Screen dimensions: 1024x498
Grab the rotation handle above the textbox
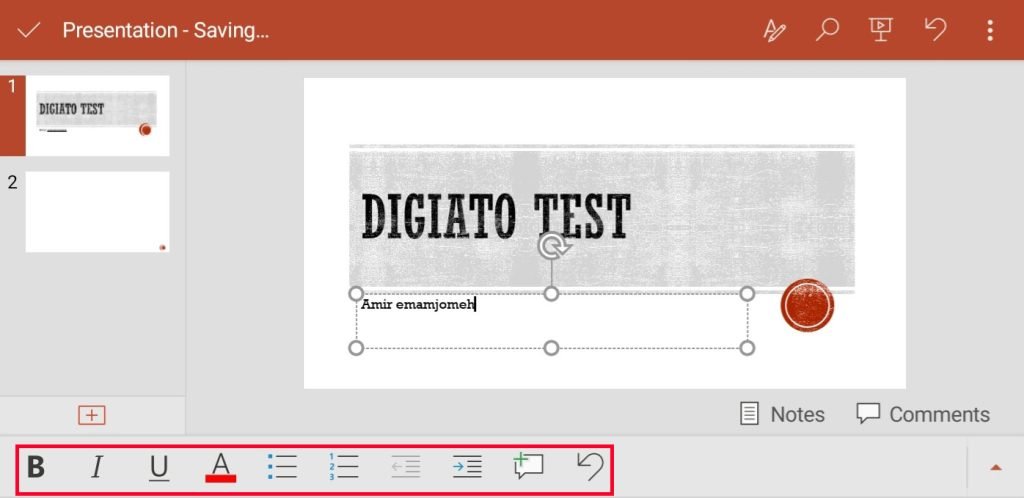(x=552, y=246)
